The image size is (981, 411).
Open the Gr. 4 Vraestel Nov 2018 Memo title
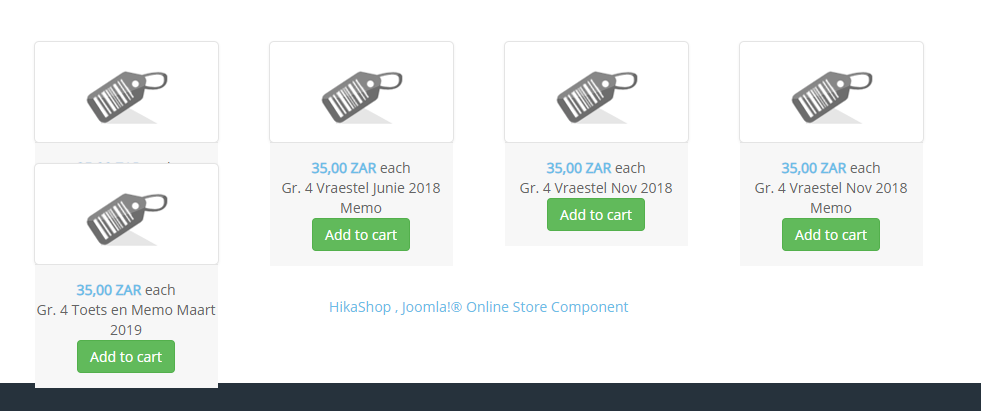(x=831, y=198)
